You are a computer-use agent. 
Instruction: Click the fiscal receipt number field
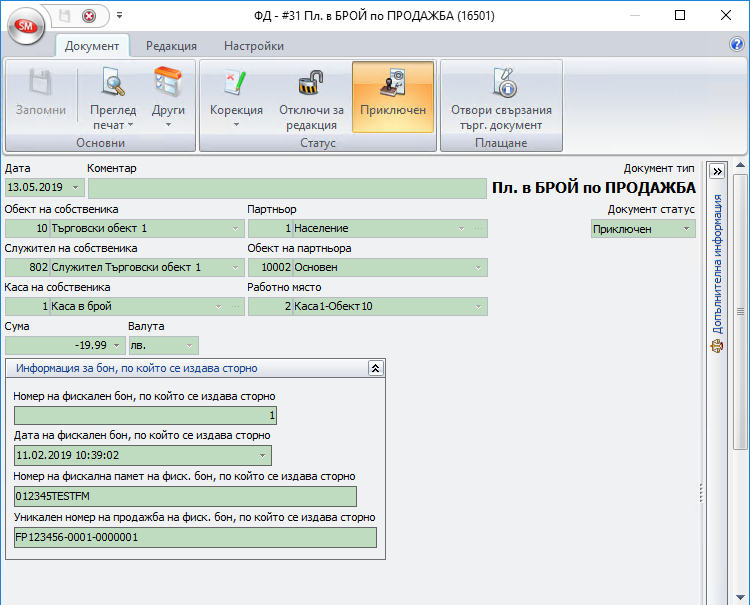point(145,416)
